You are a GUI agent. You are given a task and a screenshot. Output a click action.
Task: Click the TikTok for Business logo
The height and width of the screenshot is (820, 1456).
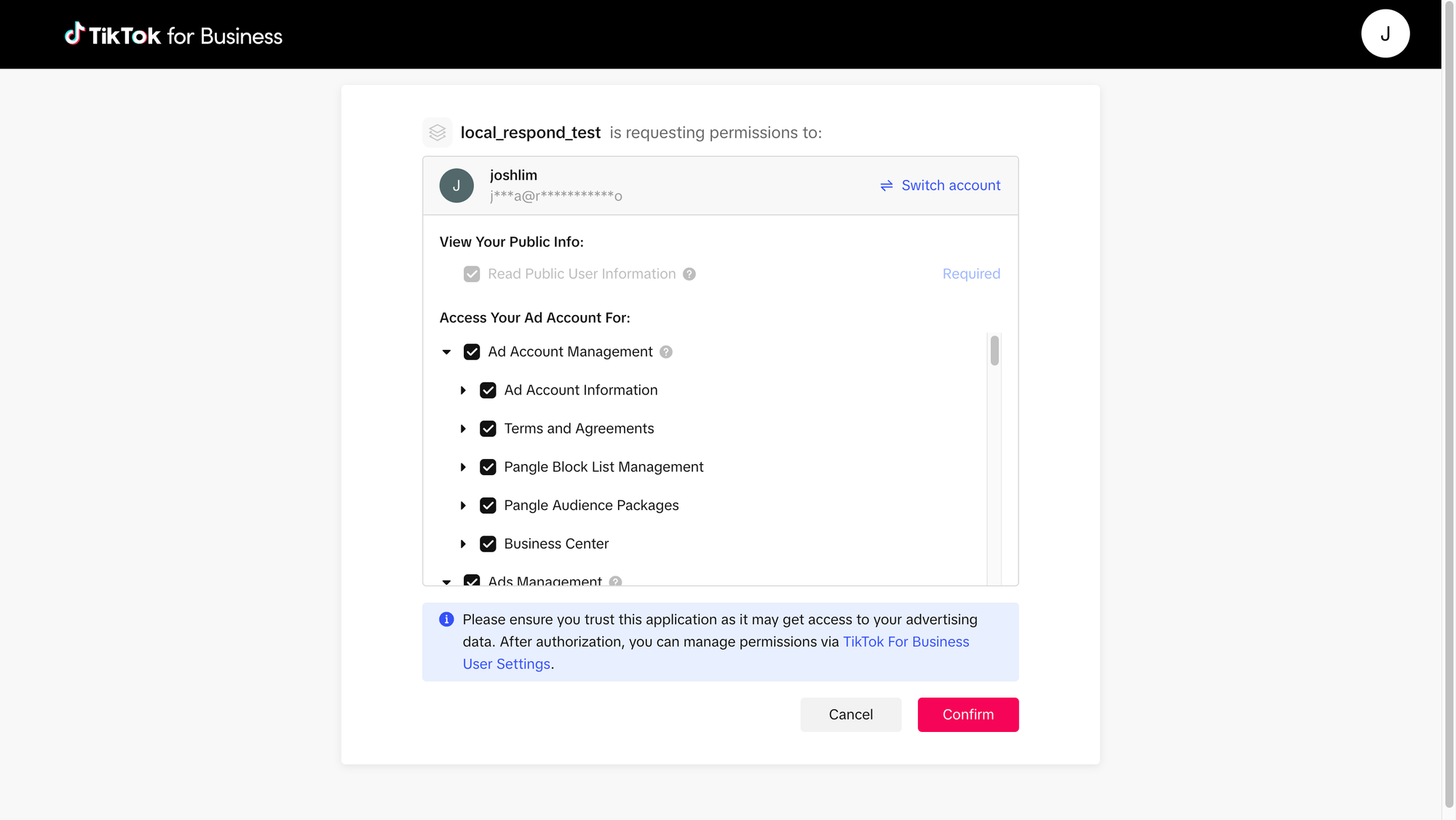pos(173,35)
